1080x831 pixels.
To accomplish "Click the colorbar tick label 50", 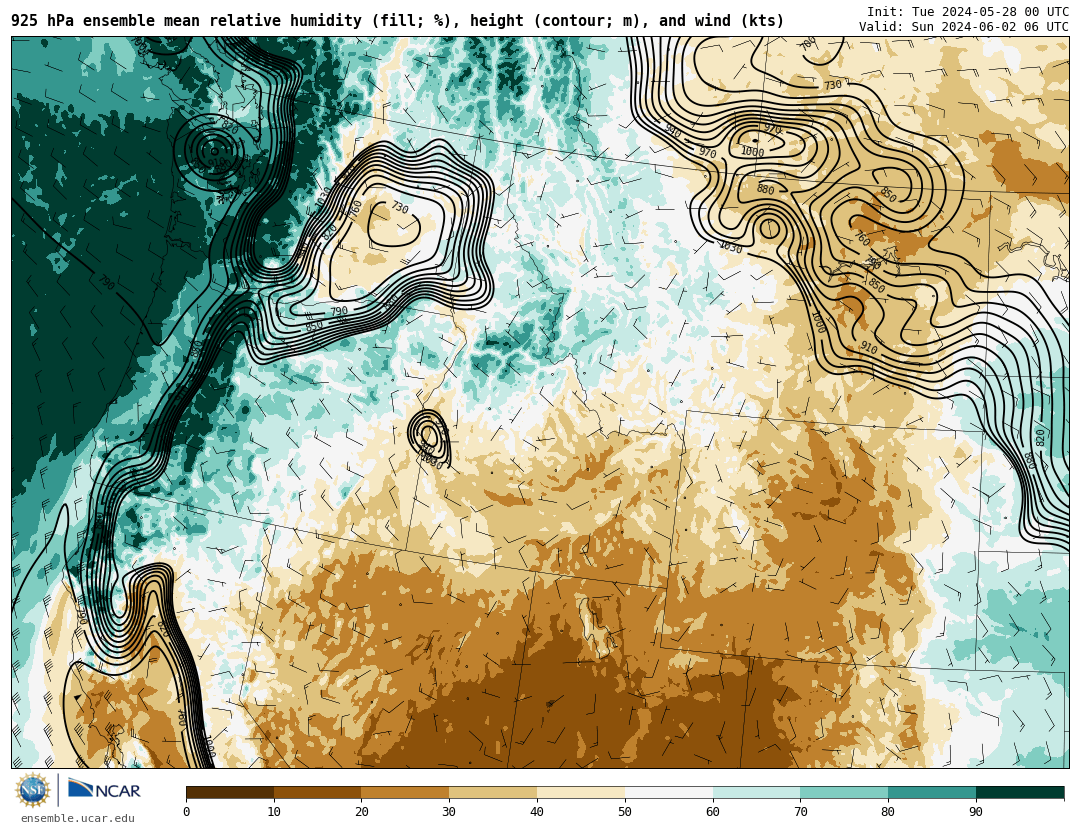I will point(625,812).
